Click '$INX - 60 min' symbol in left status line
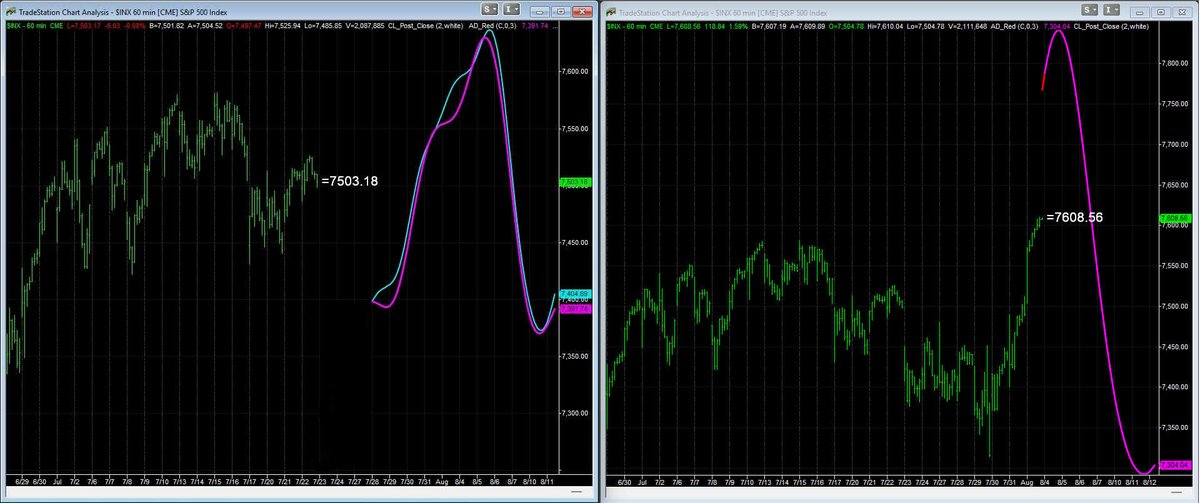1200x503 pixels. pyautogui.click(x=26, y=25)
